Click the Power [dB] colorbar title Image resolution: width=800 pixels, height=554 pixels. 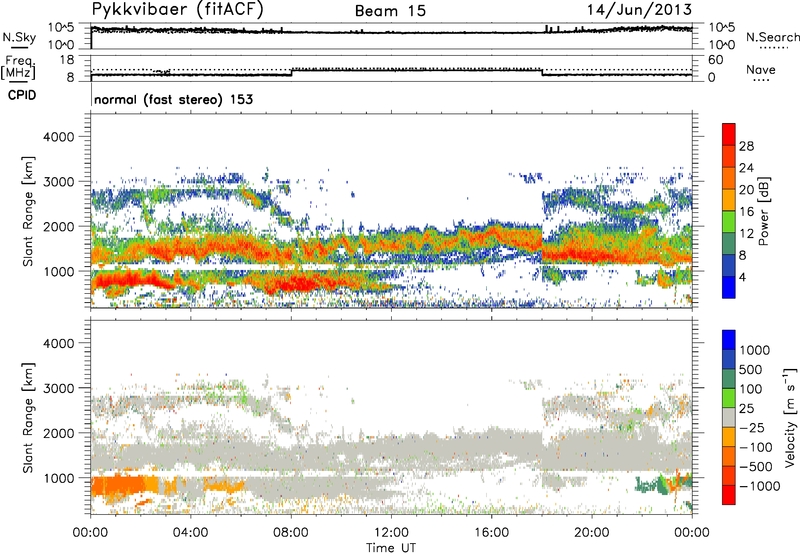[x=763, y=211]
